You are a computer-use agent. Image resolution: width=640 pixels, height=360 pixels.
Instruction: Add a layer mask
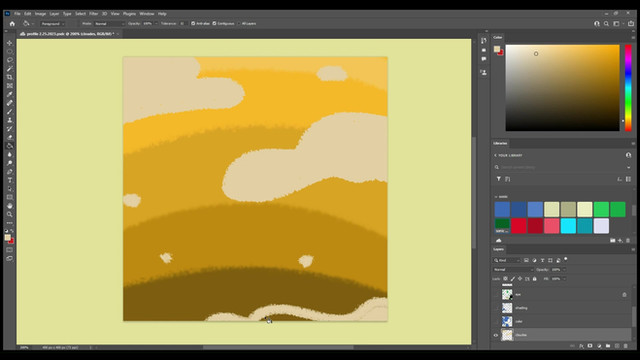590,346
